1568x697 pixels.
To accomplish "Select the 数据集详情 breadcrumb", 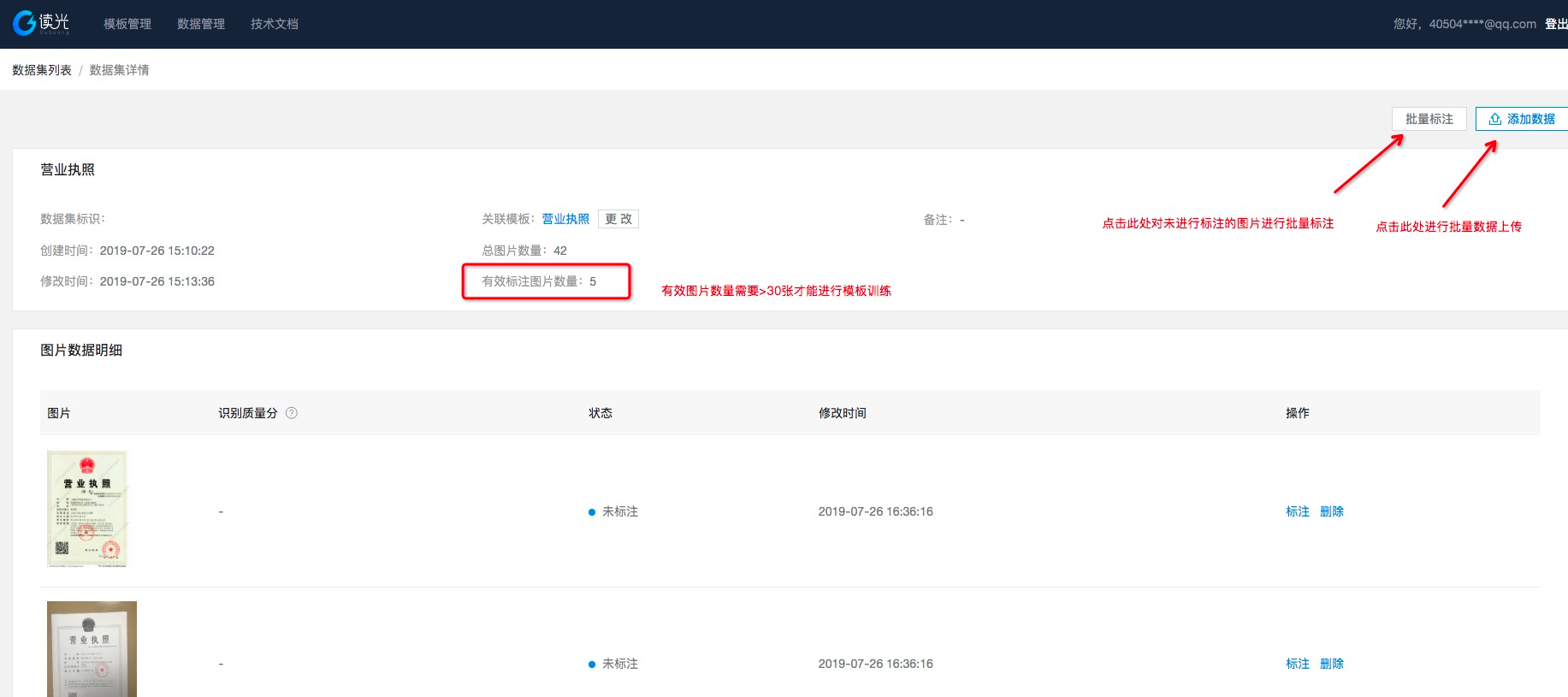I will click(119, 70).
